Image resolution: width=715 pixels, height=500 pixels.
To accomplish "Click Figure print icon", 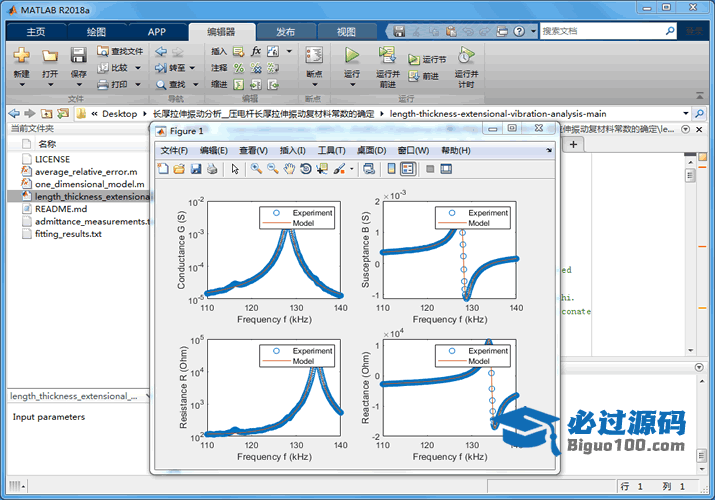I will coord(212,169).
